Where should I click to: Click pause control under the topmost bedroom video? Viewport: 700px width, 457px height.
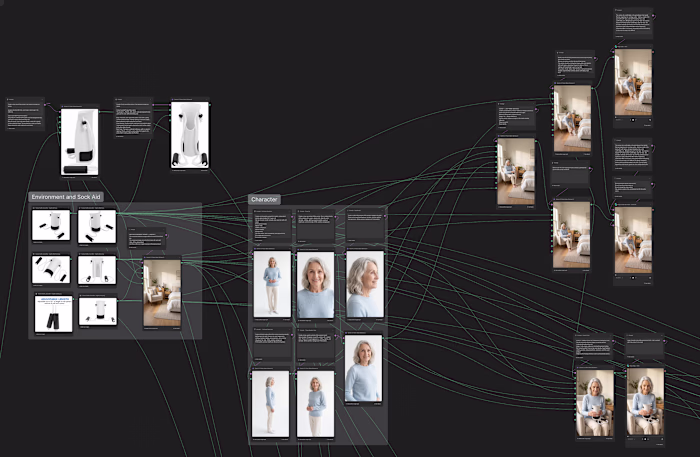(633, 120)
